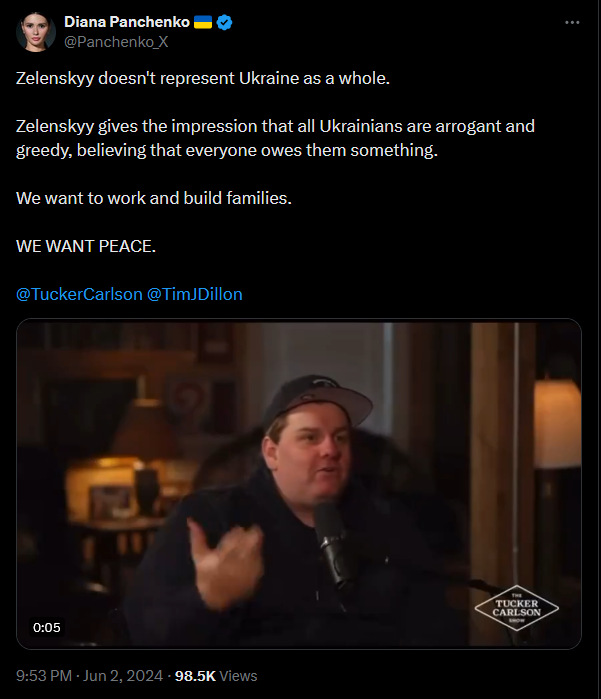601x699 pixels.
Task: Open the @TimJDillon mention
Action: [194, 294]
